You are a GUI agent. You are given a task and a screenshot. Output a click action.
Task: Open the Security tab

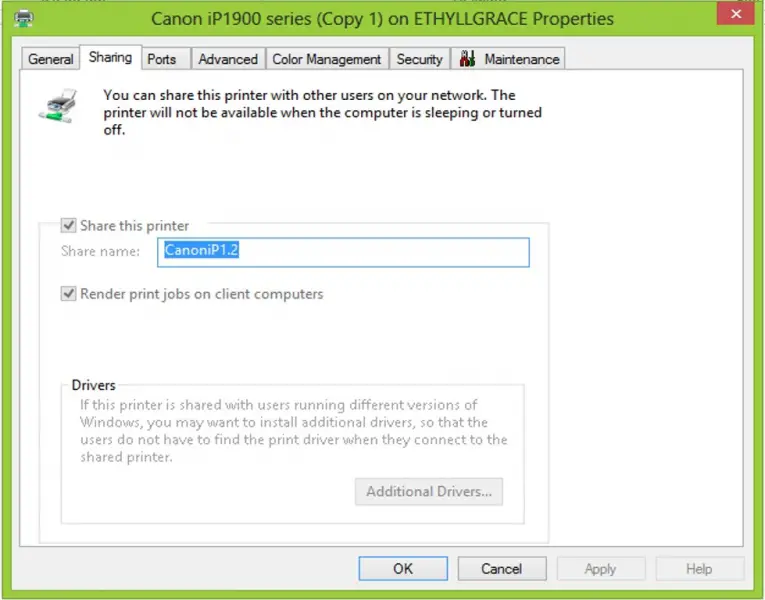pos(419,59)
